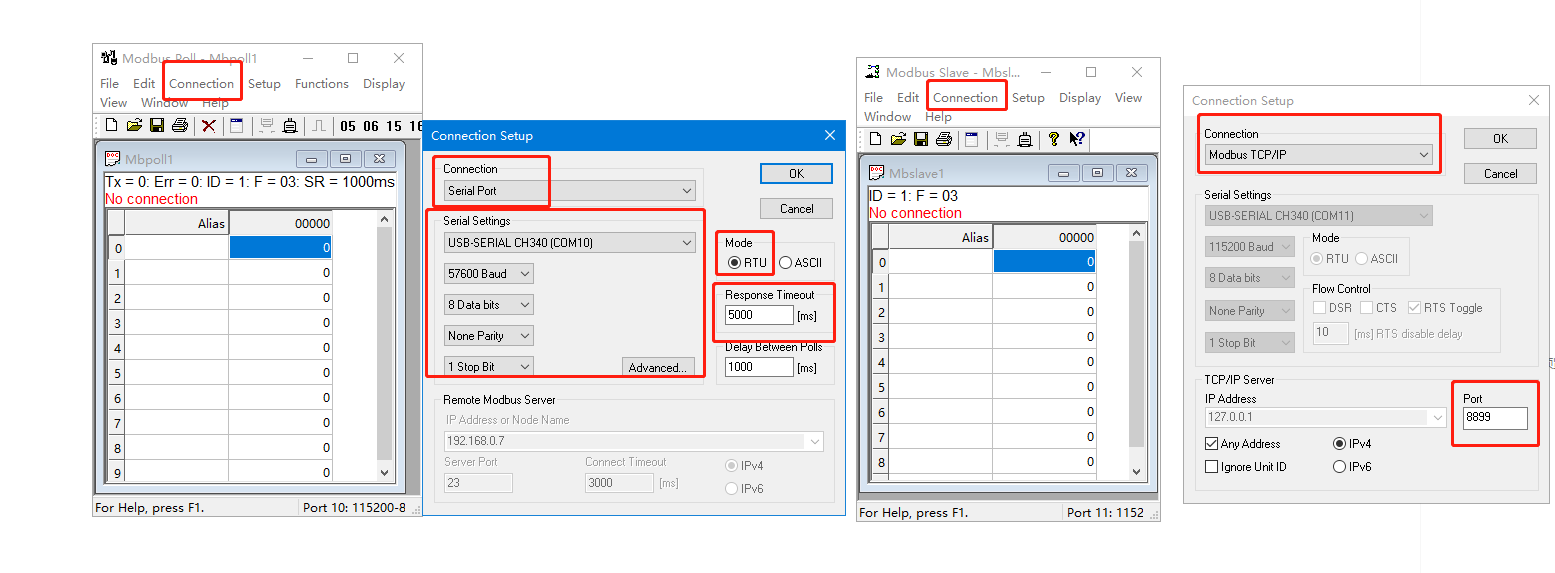Click yellow question mark About icon in Modbus Slave
The height and width of the screenshot is (573, 1555).
1054,139
